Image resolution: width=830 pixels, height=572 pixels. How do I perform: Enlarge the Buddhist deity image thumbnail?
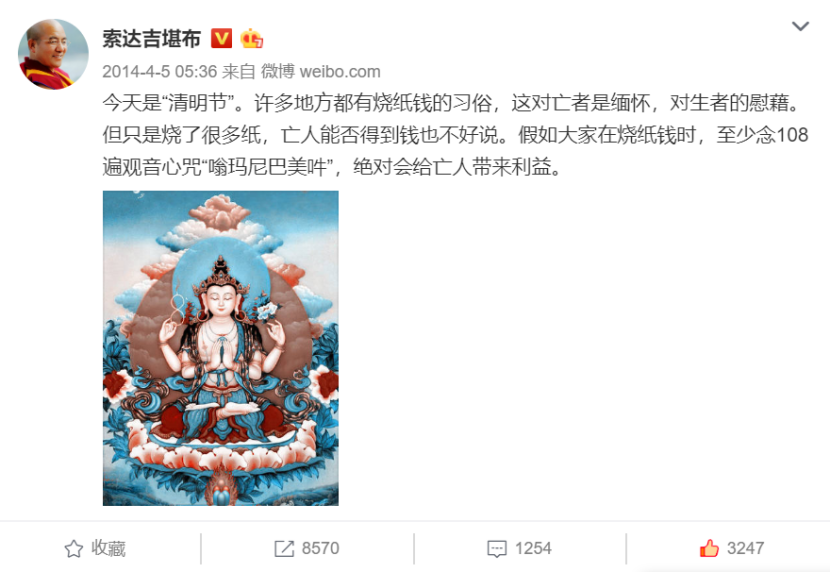pos(221,348)
